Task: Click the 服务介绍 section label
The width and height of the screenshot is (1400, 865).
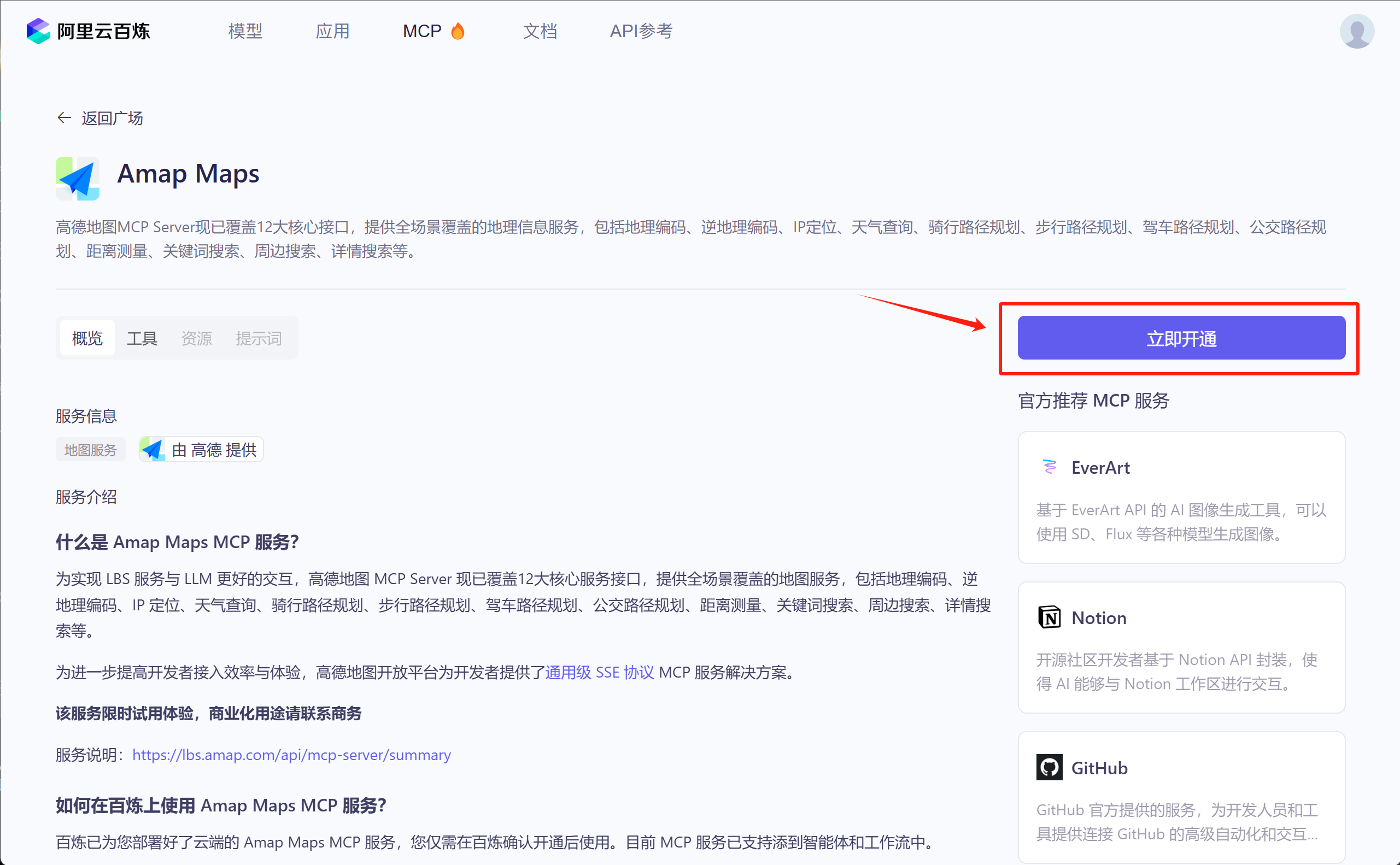Action: (86, 497)
